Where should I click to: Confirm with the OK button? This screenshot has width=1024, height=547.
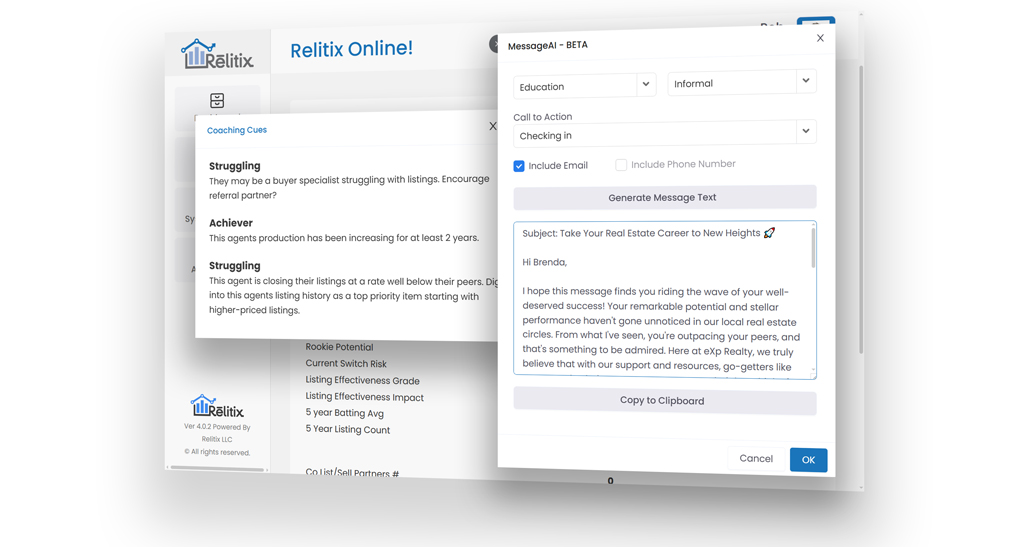[808, 460]
